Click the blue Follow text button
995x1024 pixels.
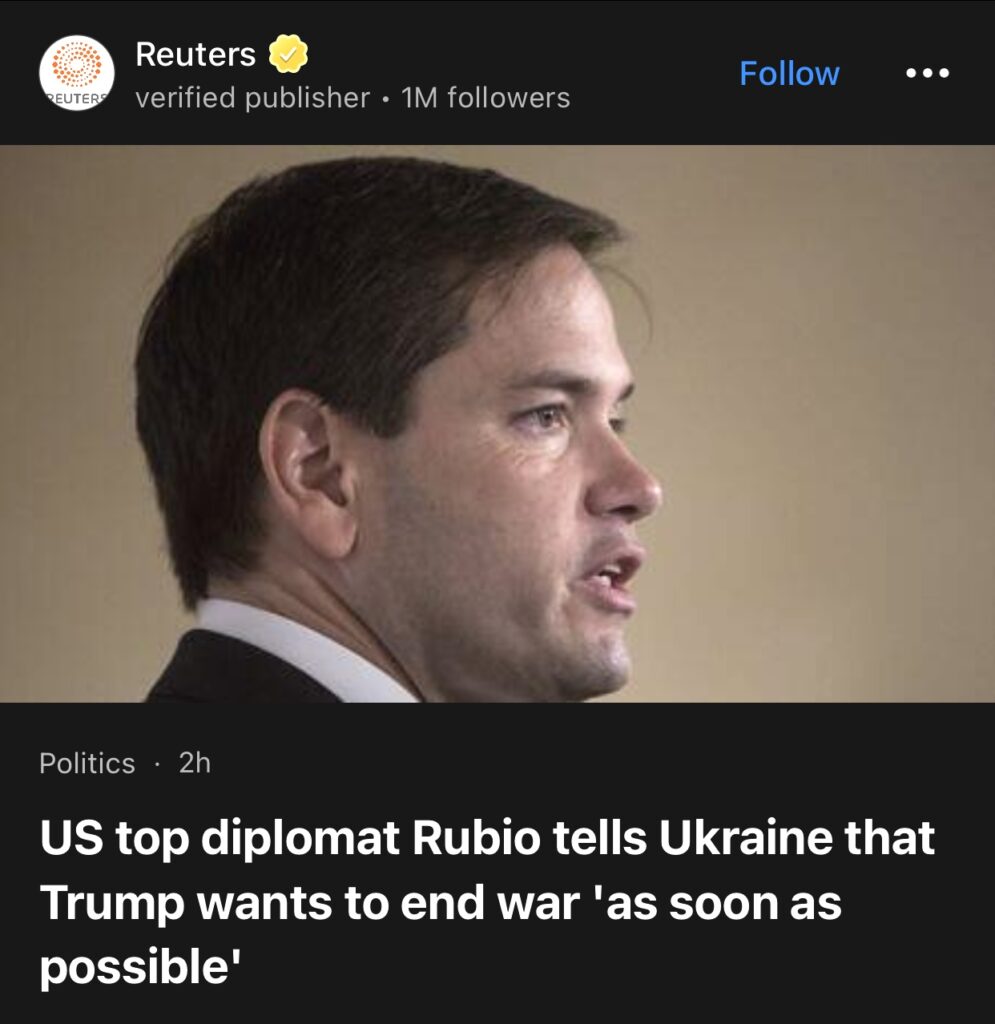click(789, 72)
